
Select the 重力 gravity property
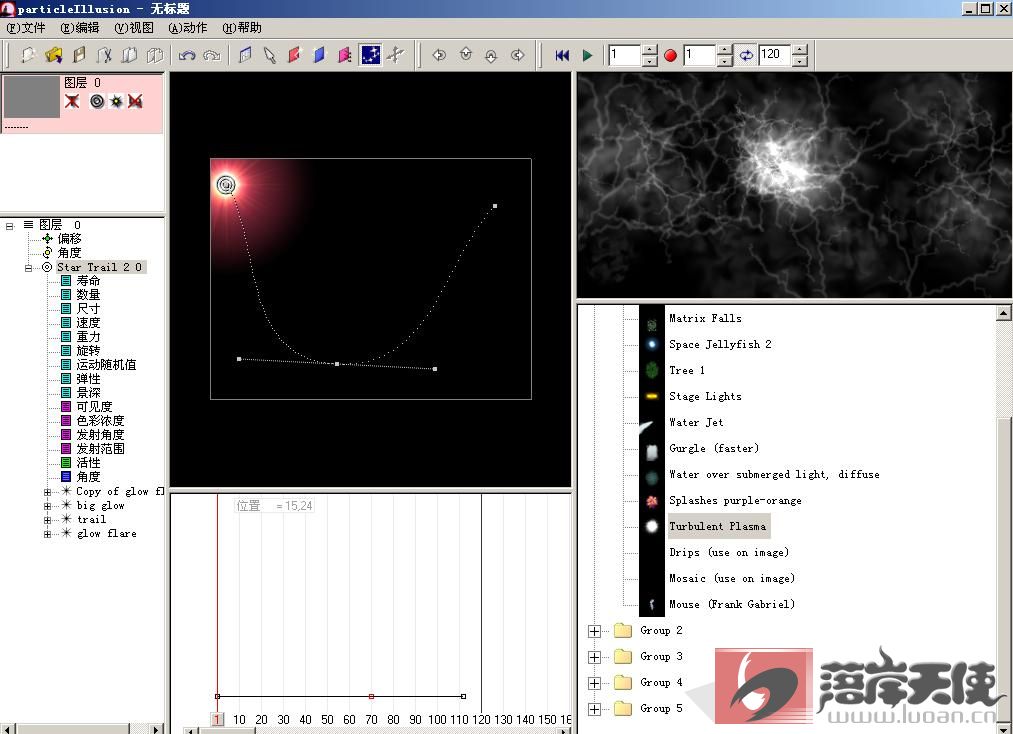(x=88, y=337)
